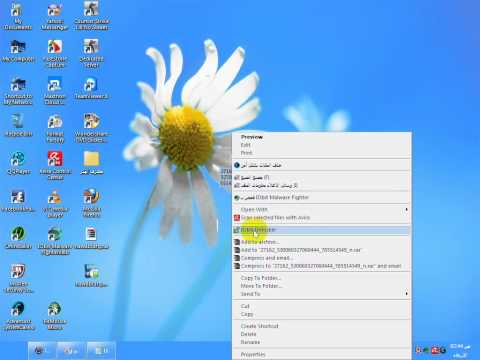Select the Recycle Bin desktop icon
The image size is (480, 360).
tap(18, 125)
